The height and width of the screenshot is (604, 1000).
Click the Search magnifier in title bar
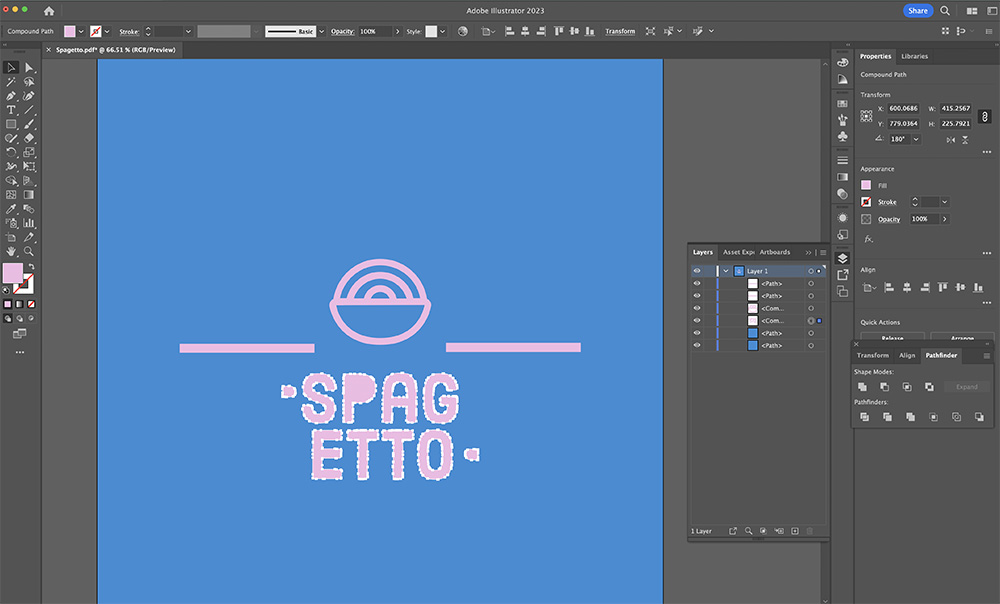[945, 10]
